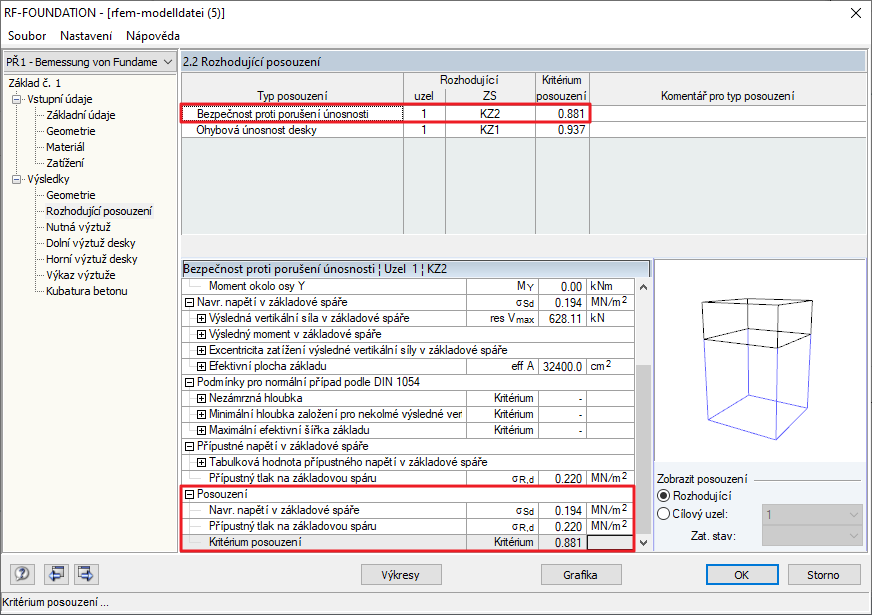Viewport: 872px width, 615px height.
Task: Select results Geometrie under Výsledky
Action: tap(71, 195)
